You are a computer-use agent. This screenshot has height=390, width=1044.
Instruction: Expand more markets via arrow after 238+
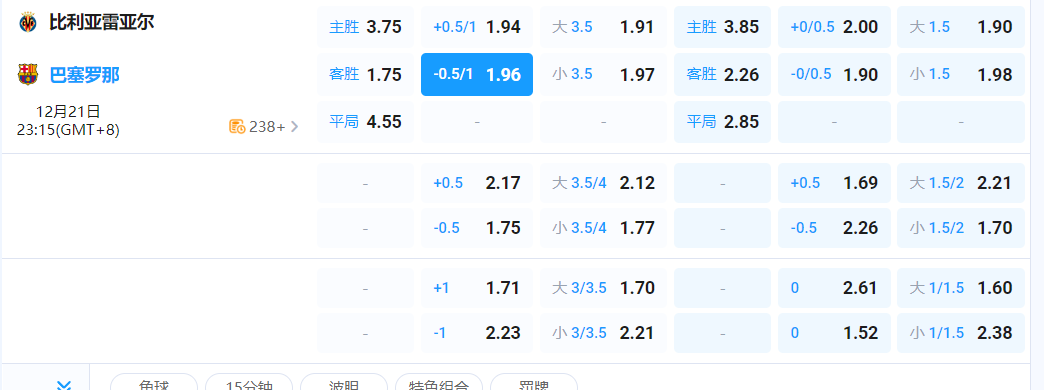coord(294,126)
